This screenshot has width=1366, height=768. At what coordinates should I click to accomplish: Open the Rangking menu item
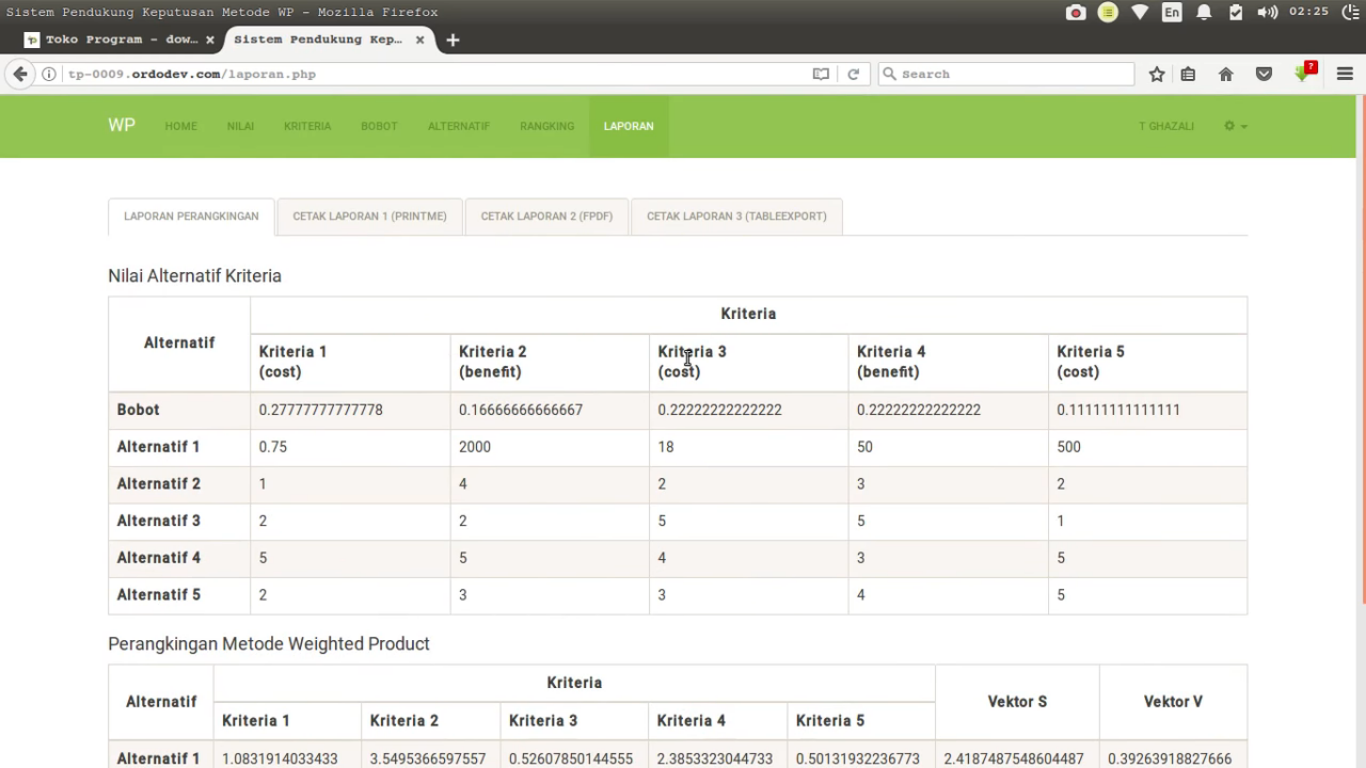coord(547,126)
